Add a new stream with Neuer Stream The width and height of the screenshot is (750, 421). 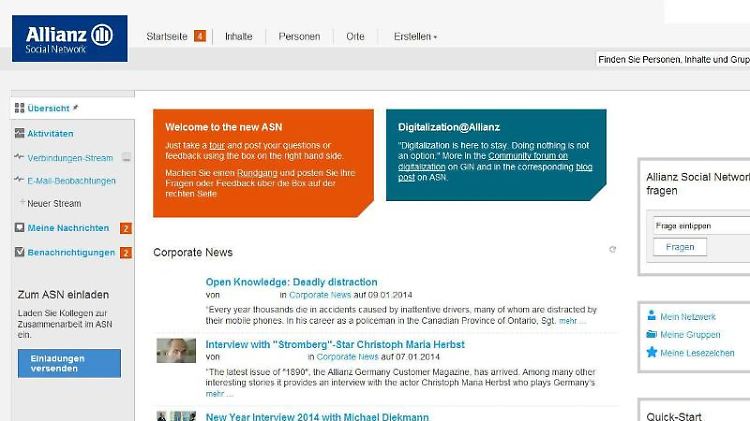tap(53, 203)
